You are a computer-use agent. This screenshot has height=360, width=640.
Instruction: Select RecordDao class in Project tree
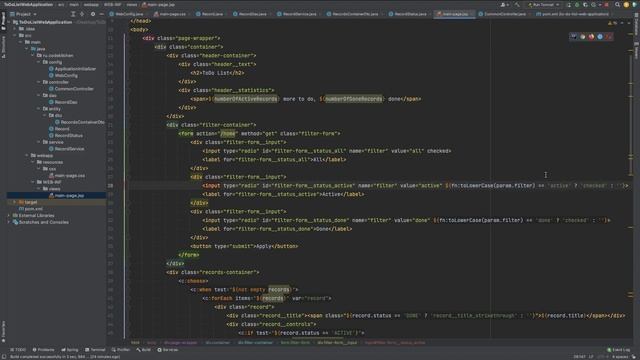[63, 102]
